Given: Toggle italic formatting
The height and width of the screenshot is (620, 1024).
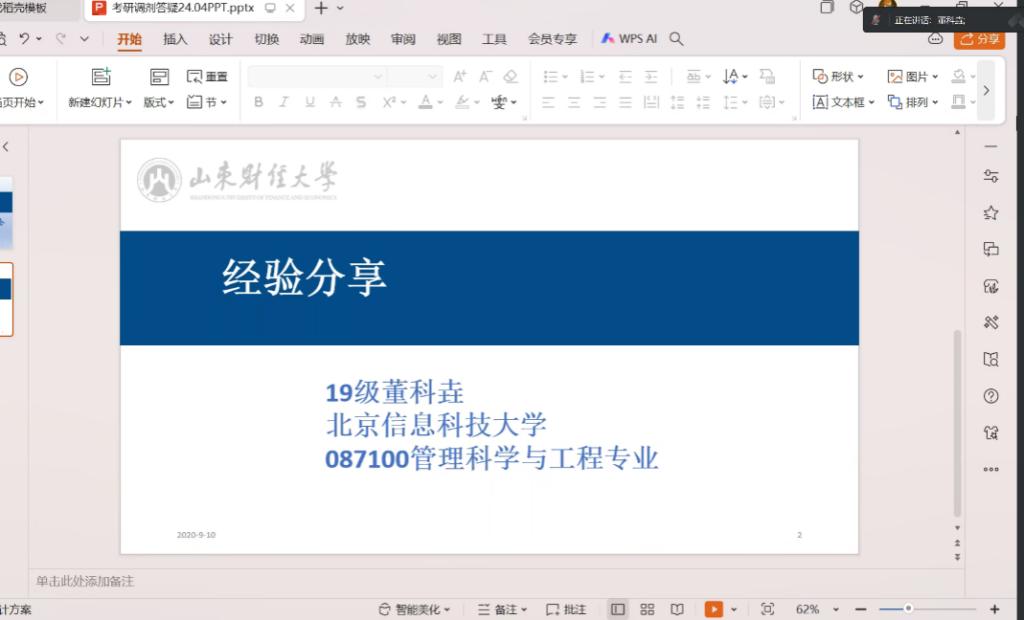Looking at the screenshot, I should tap(283, 102).
